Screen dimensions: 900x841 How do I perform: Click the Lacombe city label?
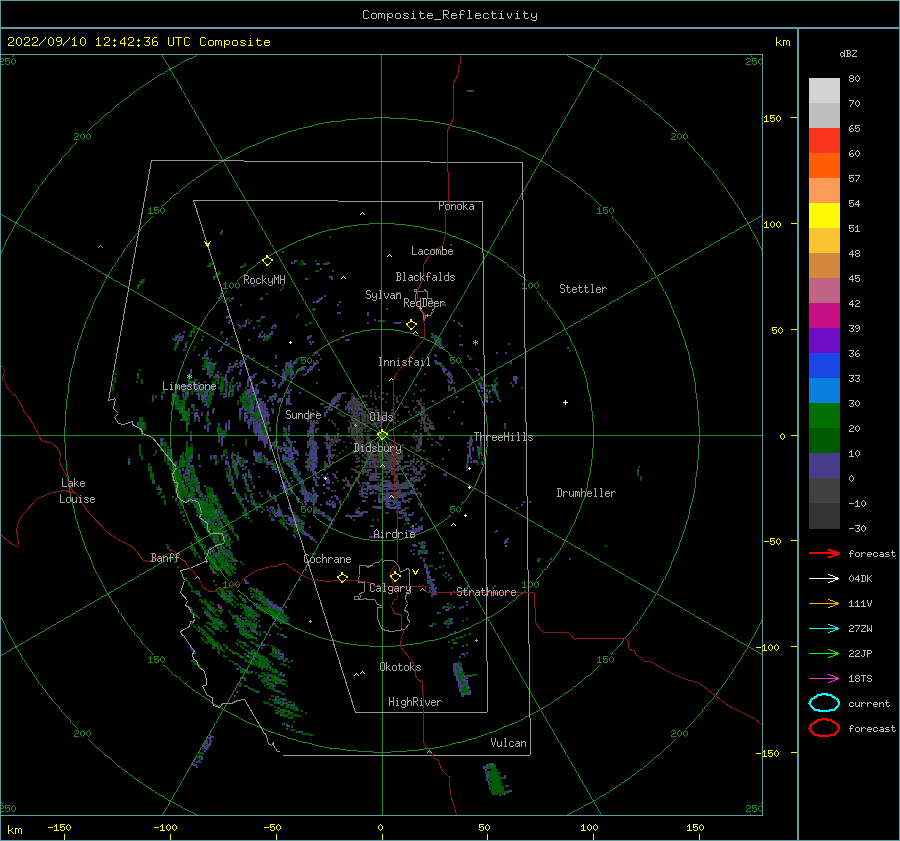432,251
